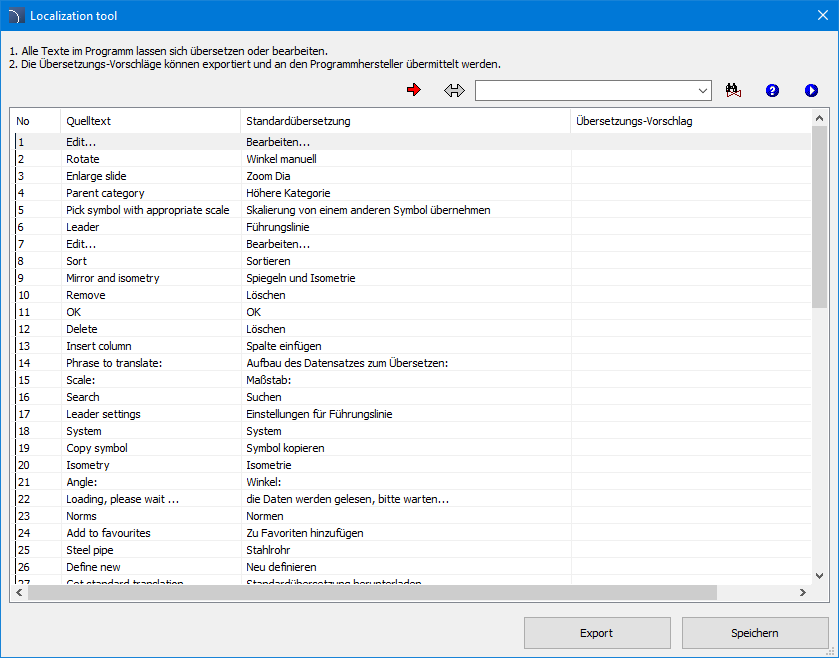Click the Übersetzungs-Vorschlag column header
Viewport: 839px width, 658px height.
click(x=690, y=121)
